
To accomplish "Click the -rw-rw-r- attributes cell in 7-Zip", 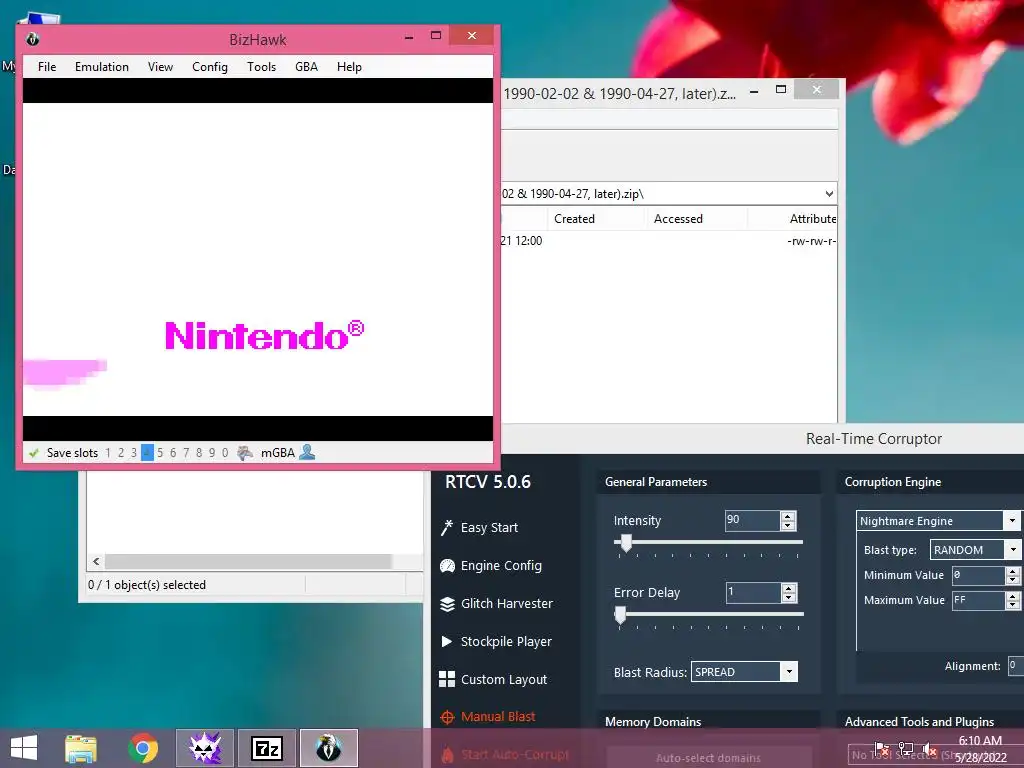I will click(811, 241).
